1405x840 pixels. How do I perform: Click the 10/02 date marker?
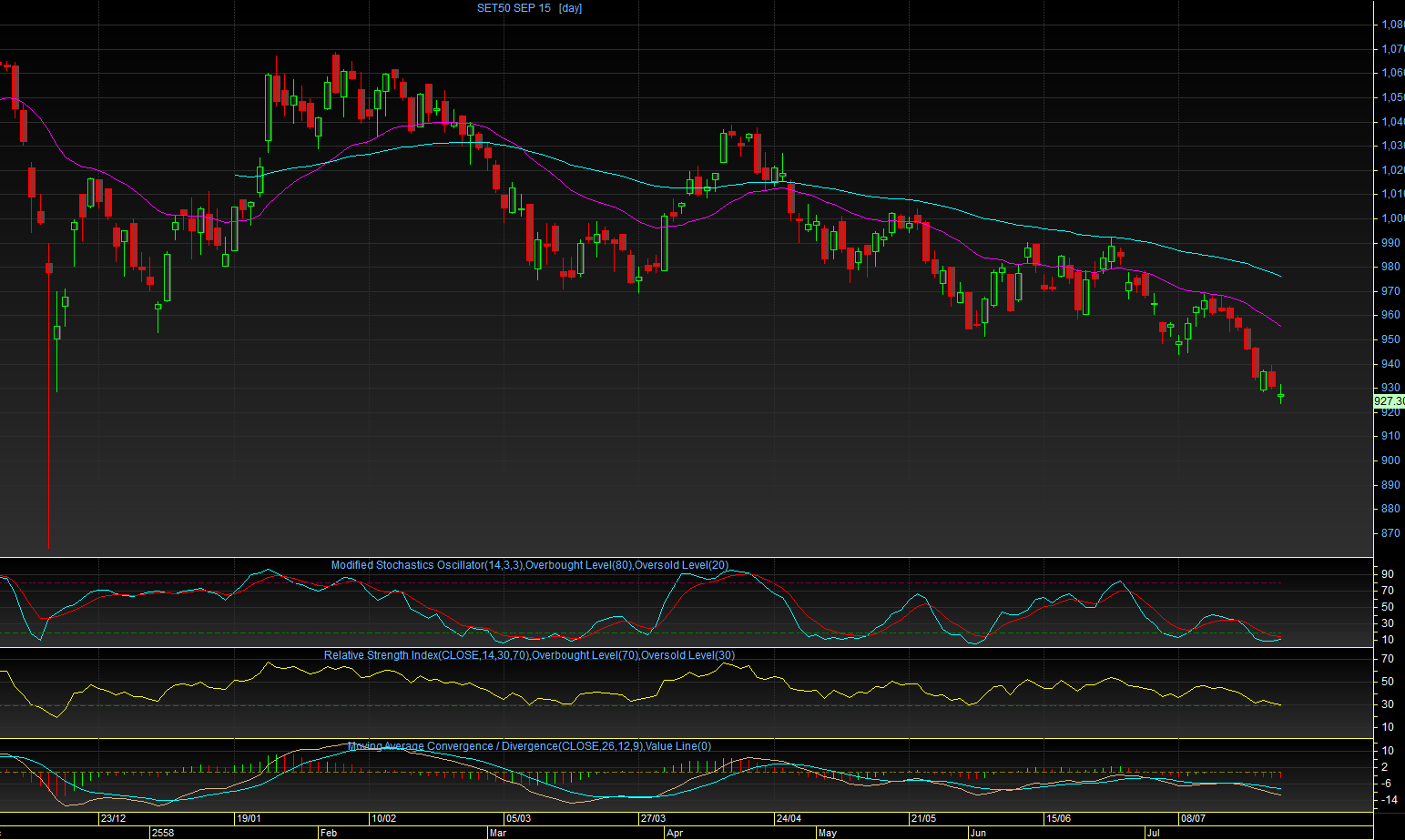click(x=384, y=818)
